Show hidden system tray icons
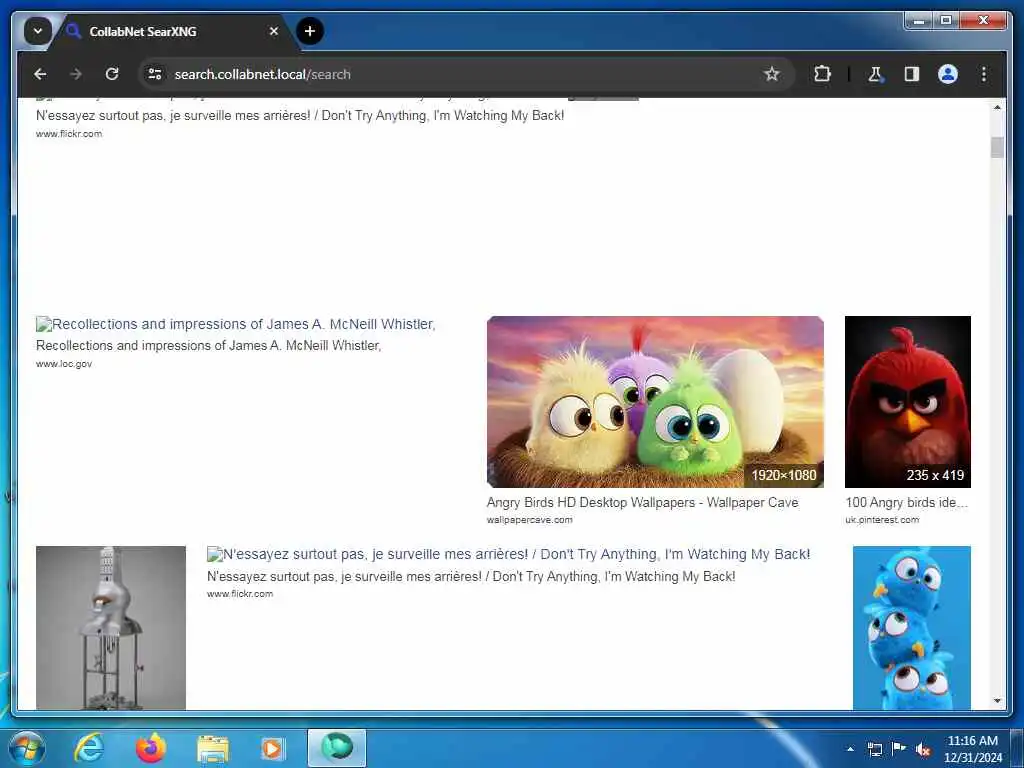Screen dimensions: 1024x768 (850, 749)
